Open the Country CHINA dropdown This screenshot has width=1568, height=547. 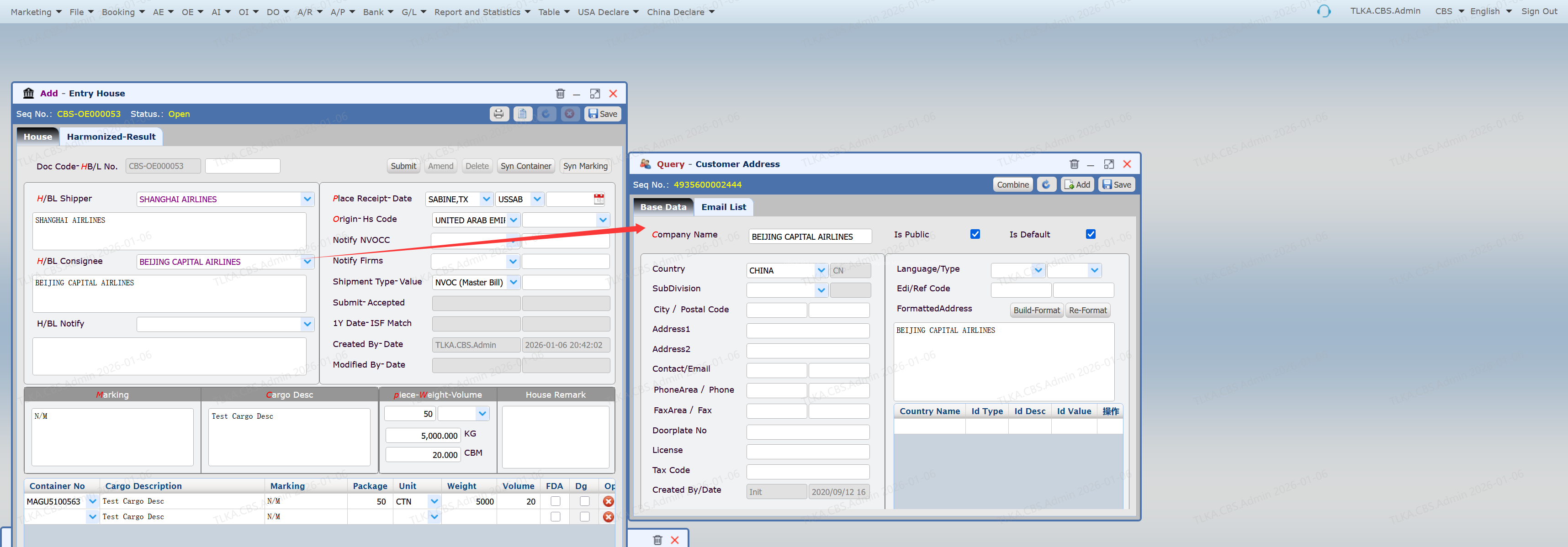click(821, 271)
